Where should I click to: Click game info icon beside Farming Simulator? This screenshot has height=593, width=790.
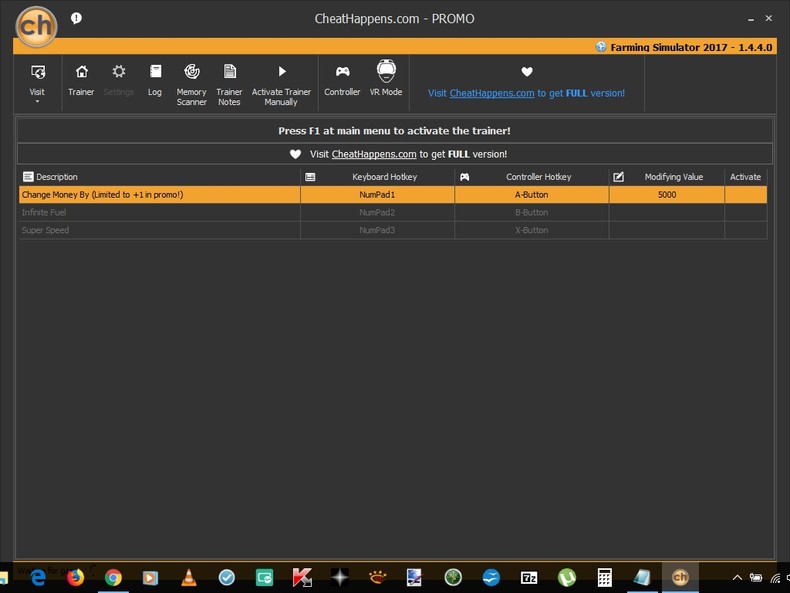(x=601, y=47)
